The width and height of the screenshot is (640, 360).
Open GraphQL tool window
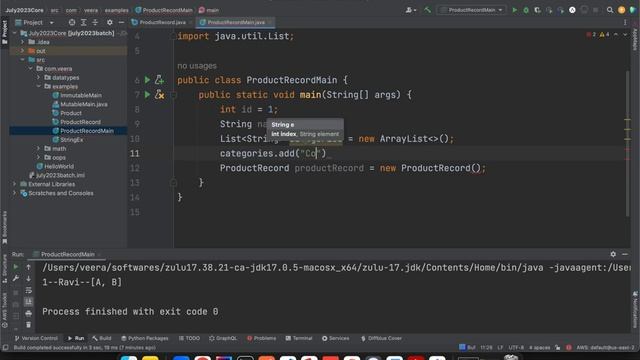[223, 338]
